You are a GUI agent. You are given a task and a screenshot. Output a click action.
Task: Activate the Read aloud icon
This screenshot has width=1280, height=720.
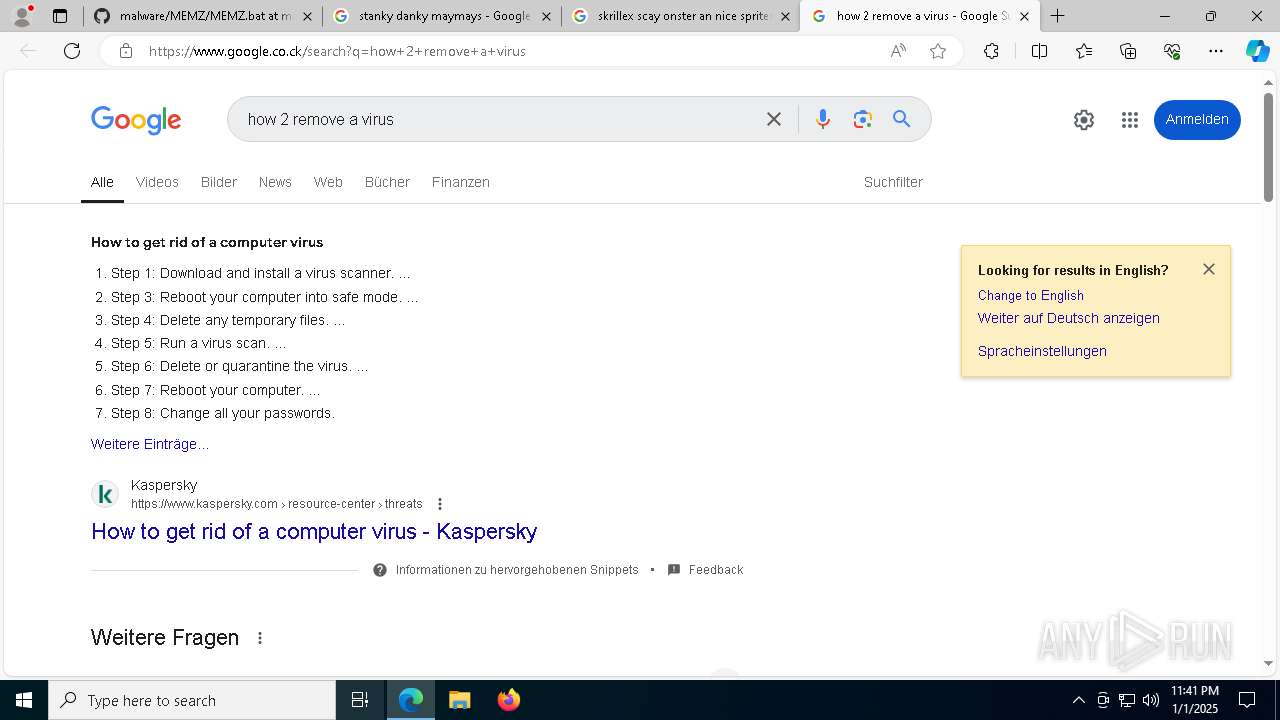(898, 51)
